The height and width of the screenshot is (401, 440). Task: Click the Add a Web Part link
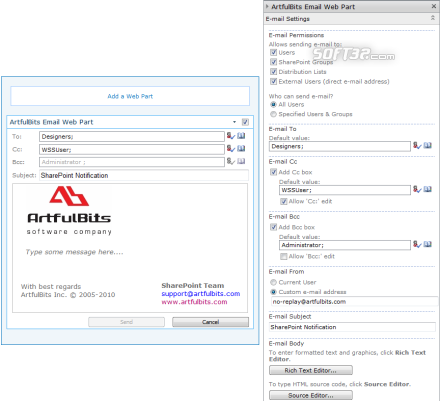tap(130, 96)
